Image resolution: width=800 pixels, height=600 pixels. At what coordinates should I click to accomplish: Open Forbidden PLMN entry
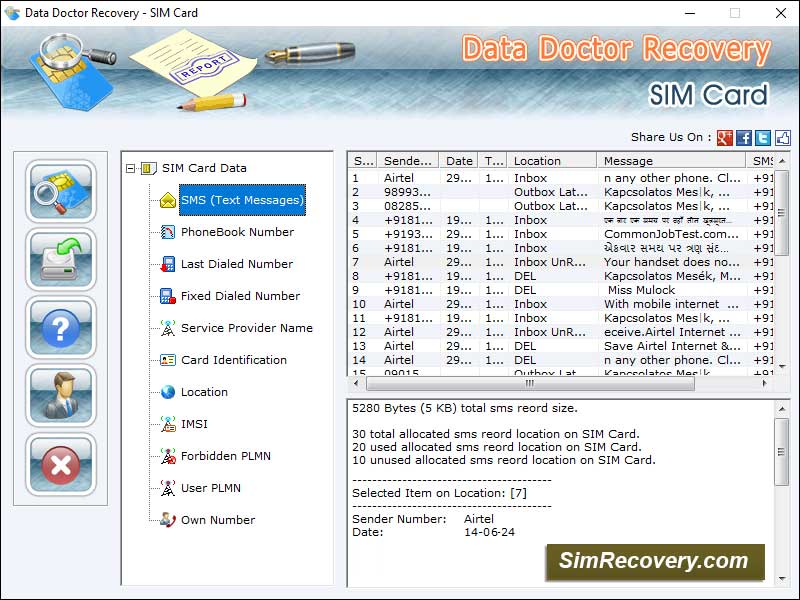pos(226,456)
